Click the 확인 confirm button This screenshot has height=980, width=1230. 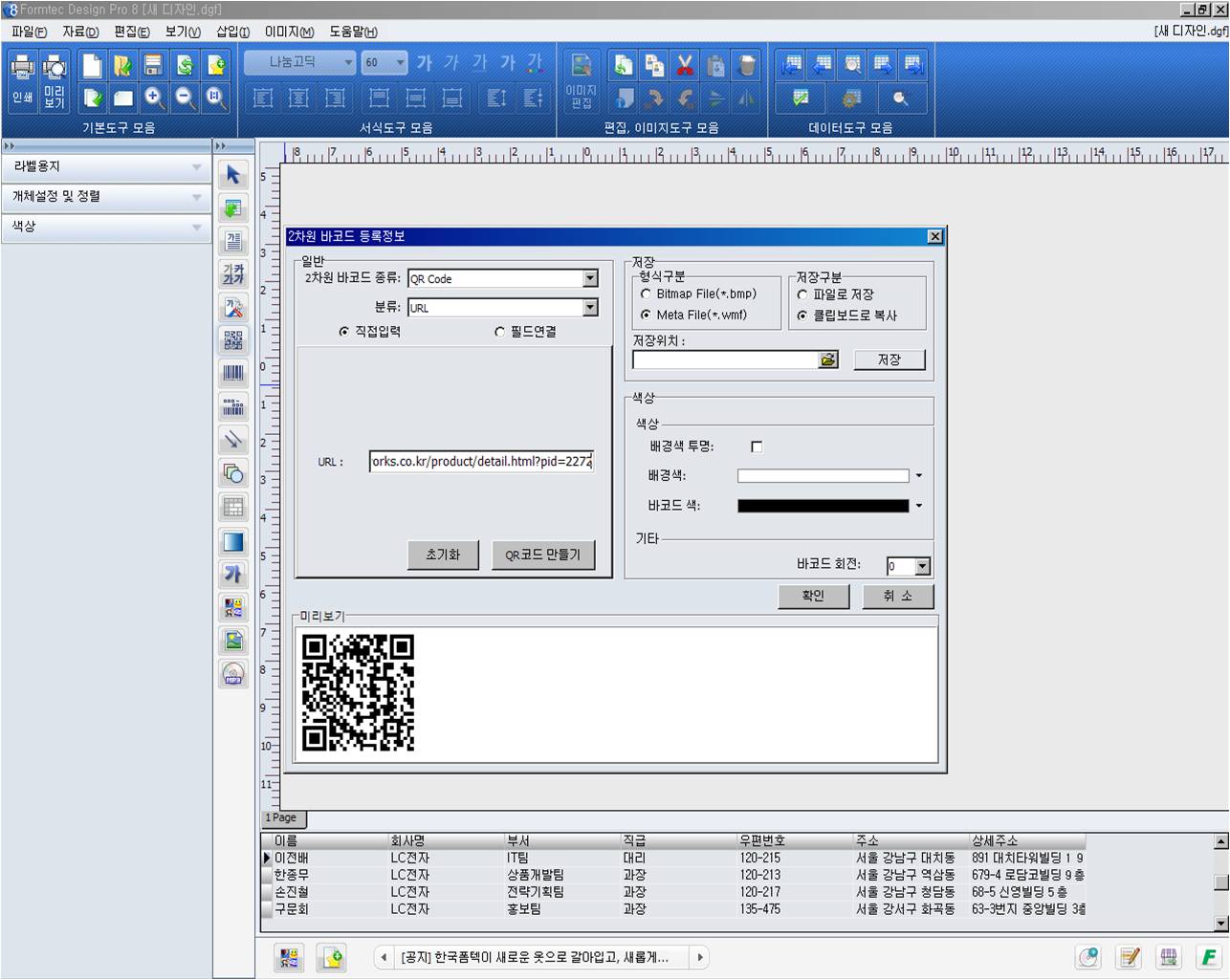[x=814, y=596]
